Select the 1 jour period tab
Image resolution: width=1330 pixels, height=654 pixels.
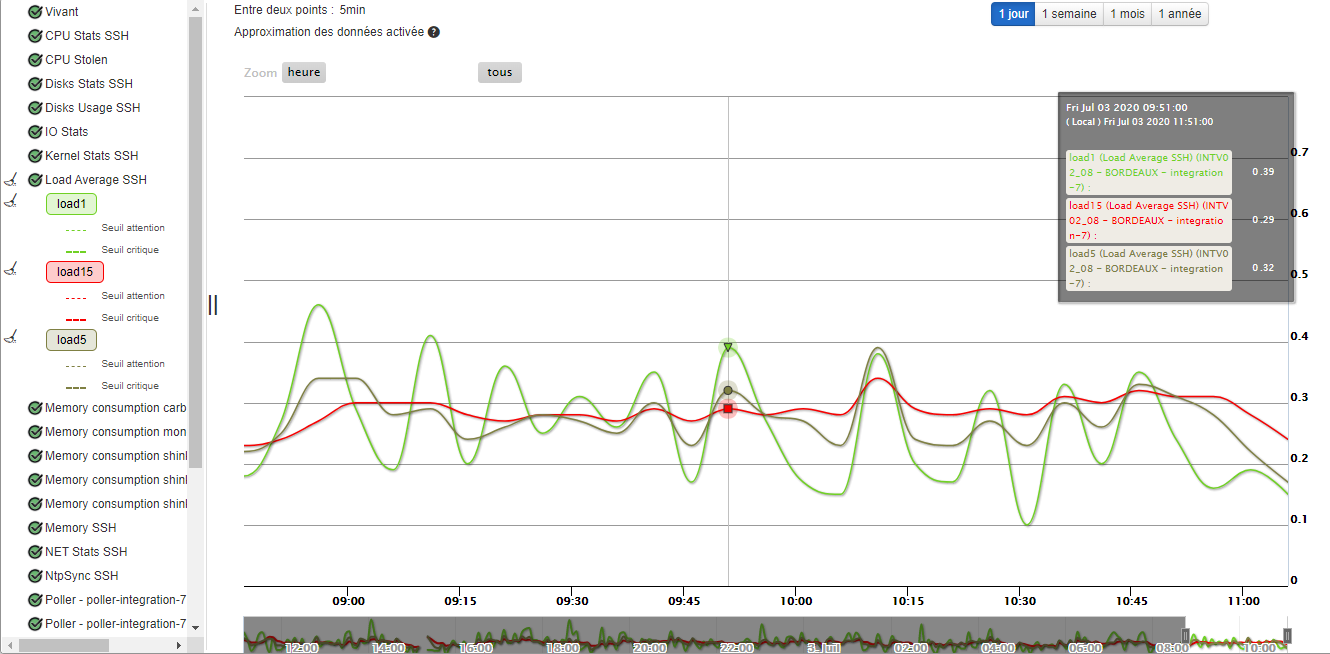click(x=1013, y=14)
